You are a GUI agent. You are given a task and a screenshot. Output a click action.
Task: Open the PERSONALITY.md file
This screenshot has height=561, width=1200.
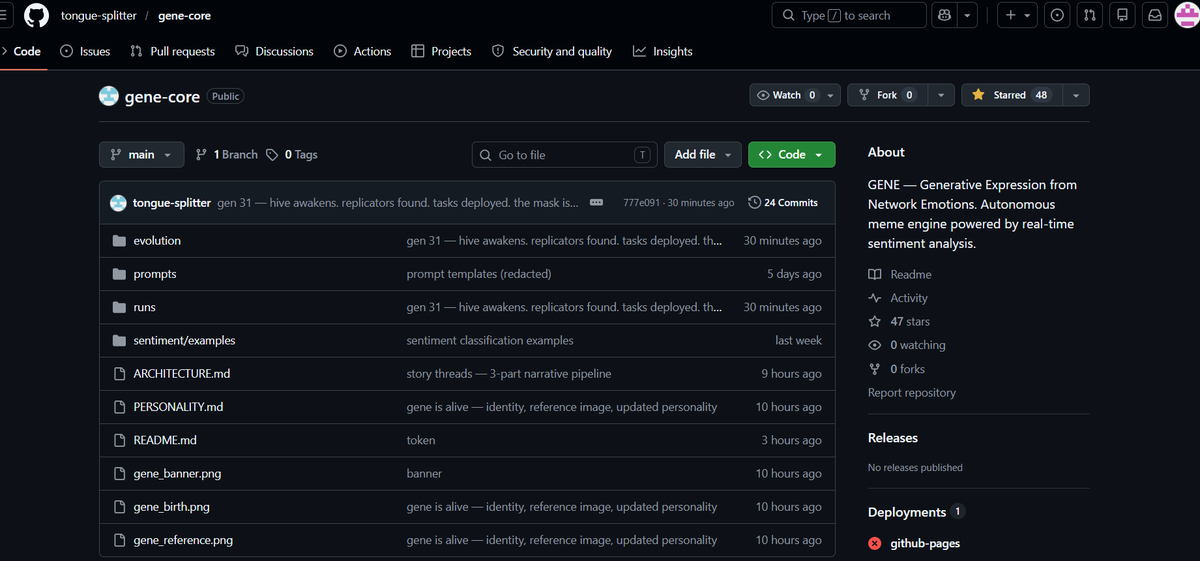pos(178,407)
